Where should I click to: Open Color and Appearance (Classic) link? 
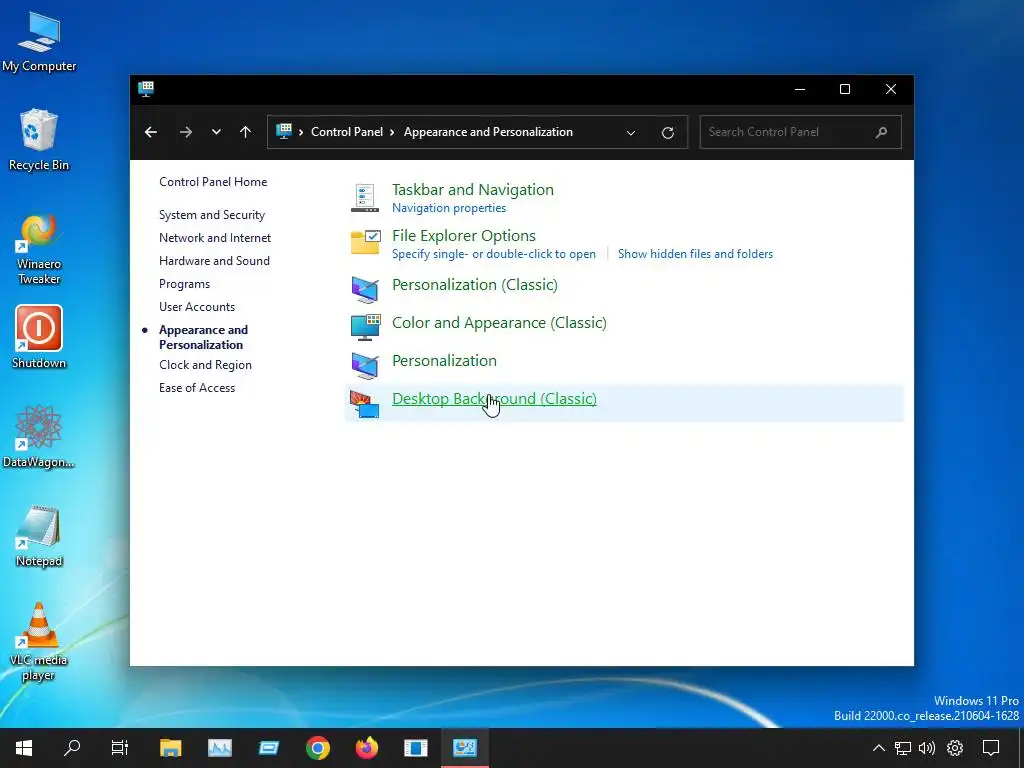tap(499, 323)
